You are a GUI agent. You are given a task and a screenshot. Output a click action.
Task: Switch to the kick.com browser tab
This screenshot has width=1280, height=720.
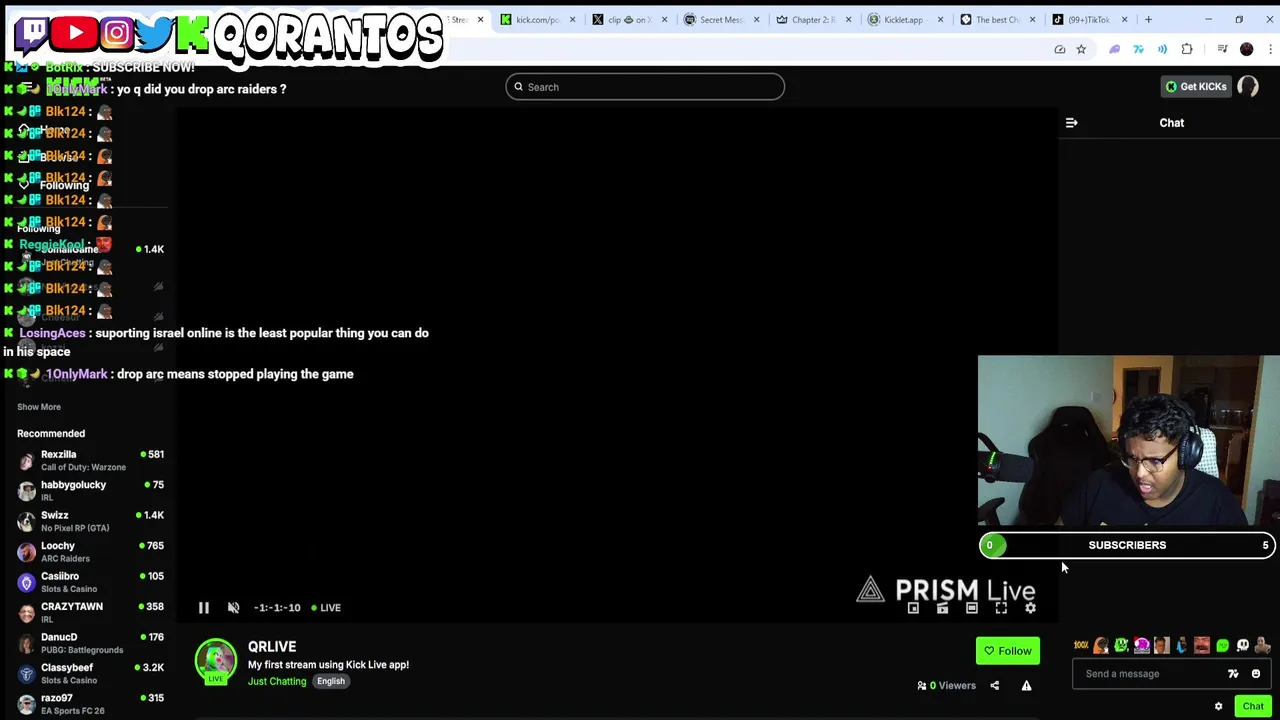[x=536, y=20]
